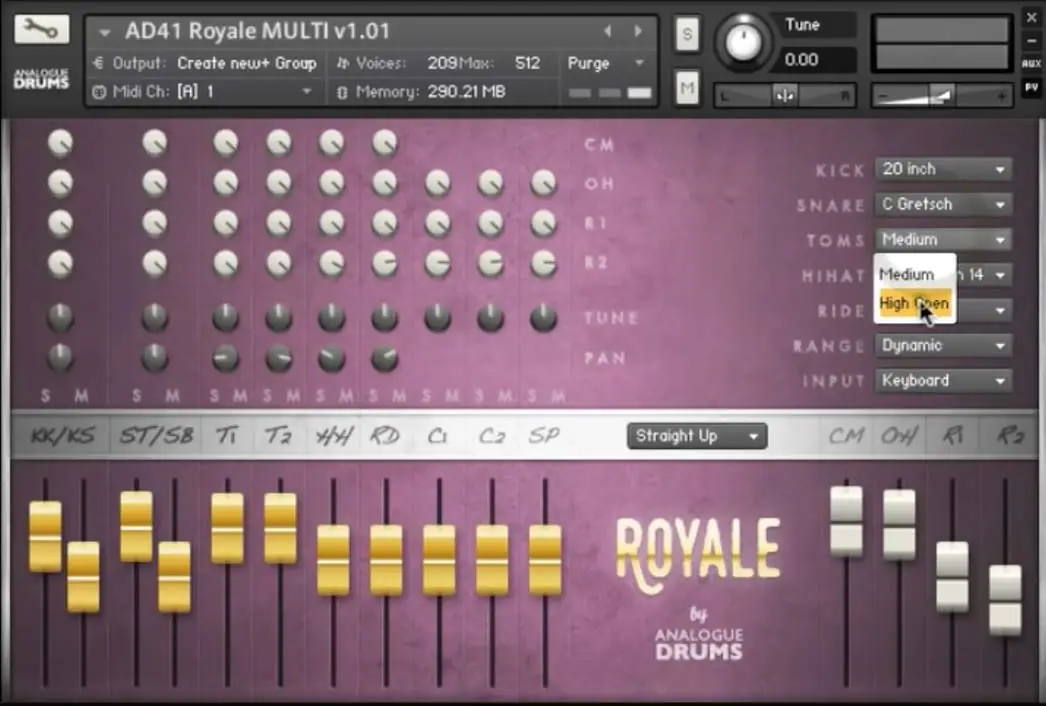Click the SP R1 send knob
The height and width of the screenshot is (706, 1046).
pos(544,224)
